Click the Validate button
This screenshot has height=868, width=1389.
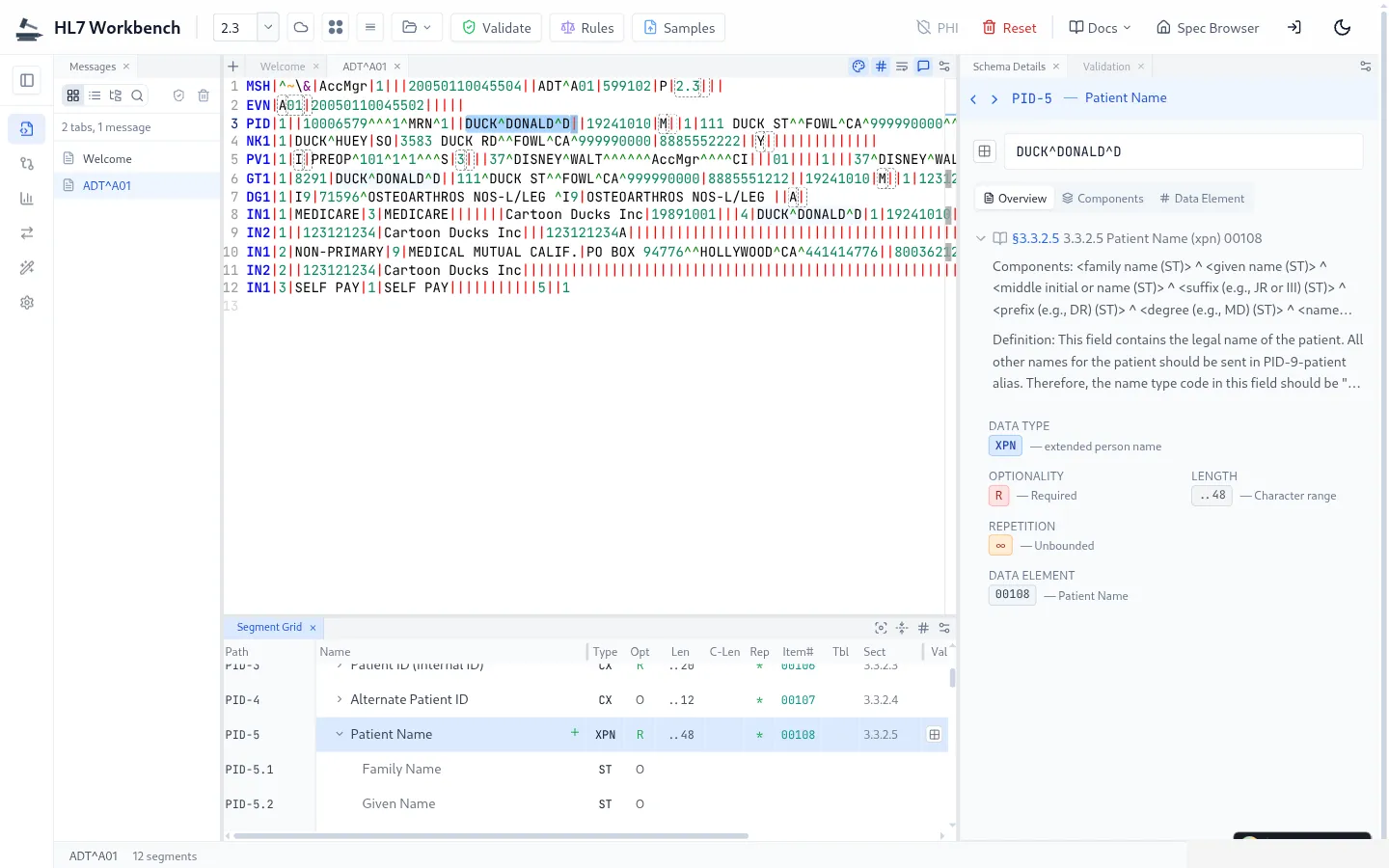[496, 27]
